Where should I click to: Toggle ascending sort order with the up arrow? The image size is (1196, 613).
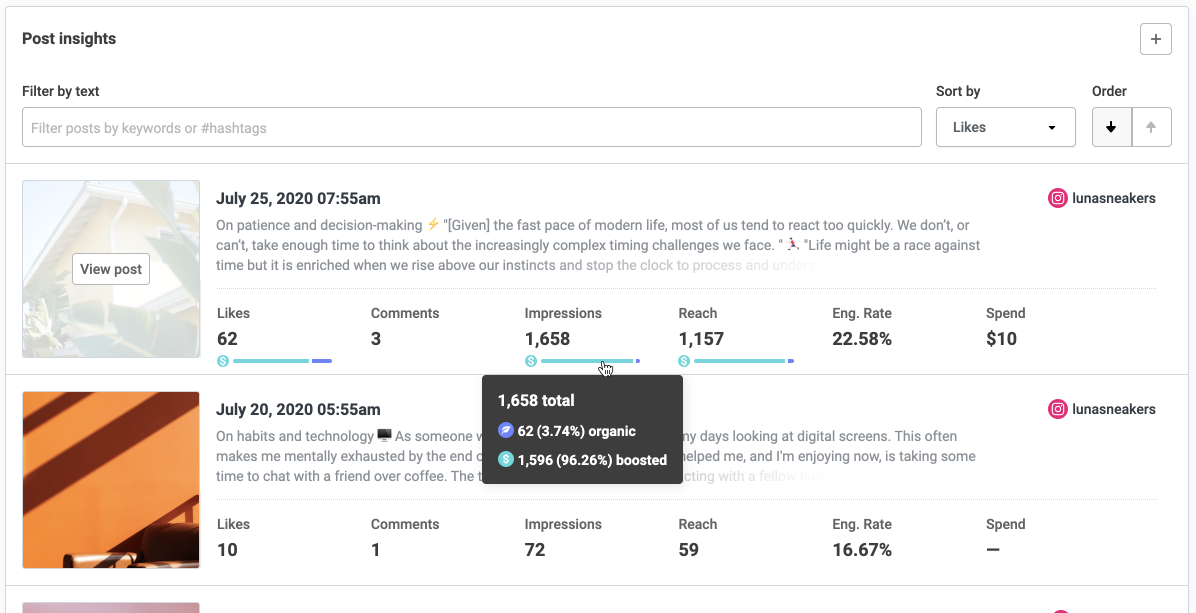click(x=1151, y=126)
